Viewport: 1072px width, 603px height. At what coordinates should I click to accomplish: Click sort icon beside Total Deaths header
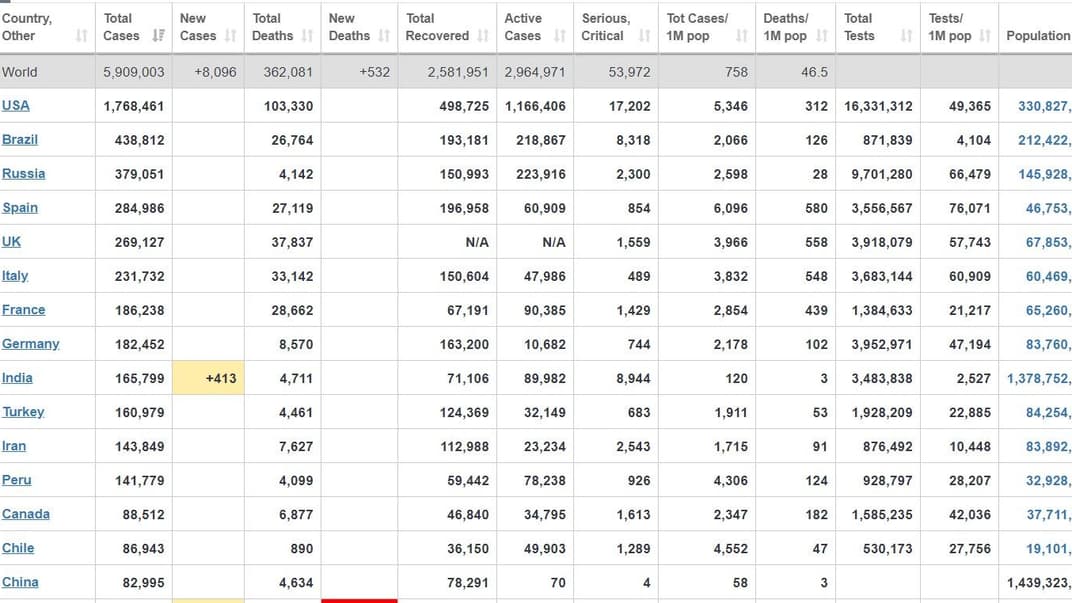click(x=307, y=36)
